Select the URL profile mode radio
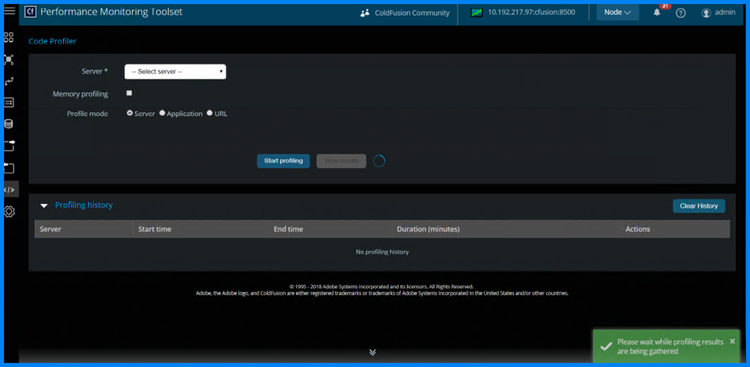This screenshot has width=750, height=367. pos(210,113)
